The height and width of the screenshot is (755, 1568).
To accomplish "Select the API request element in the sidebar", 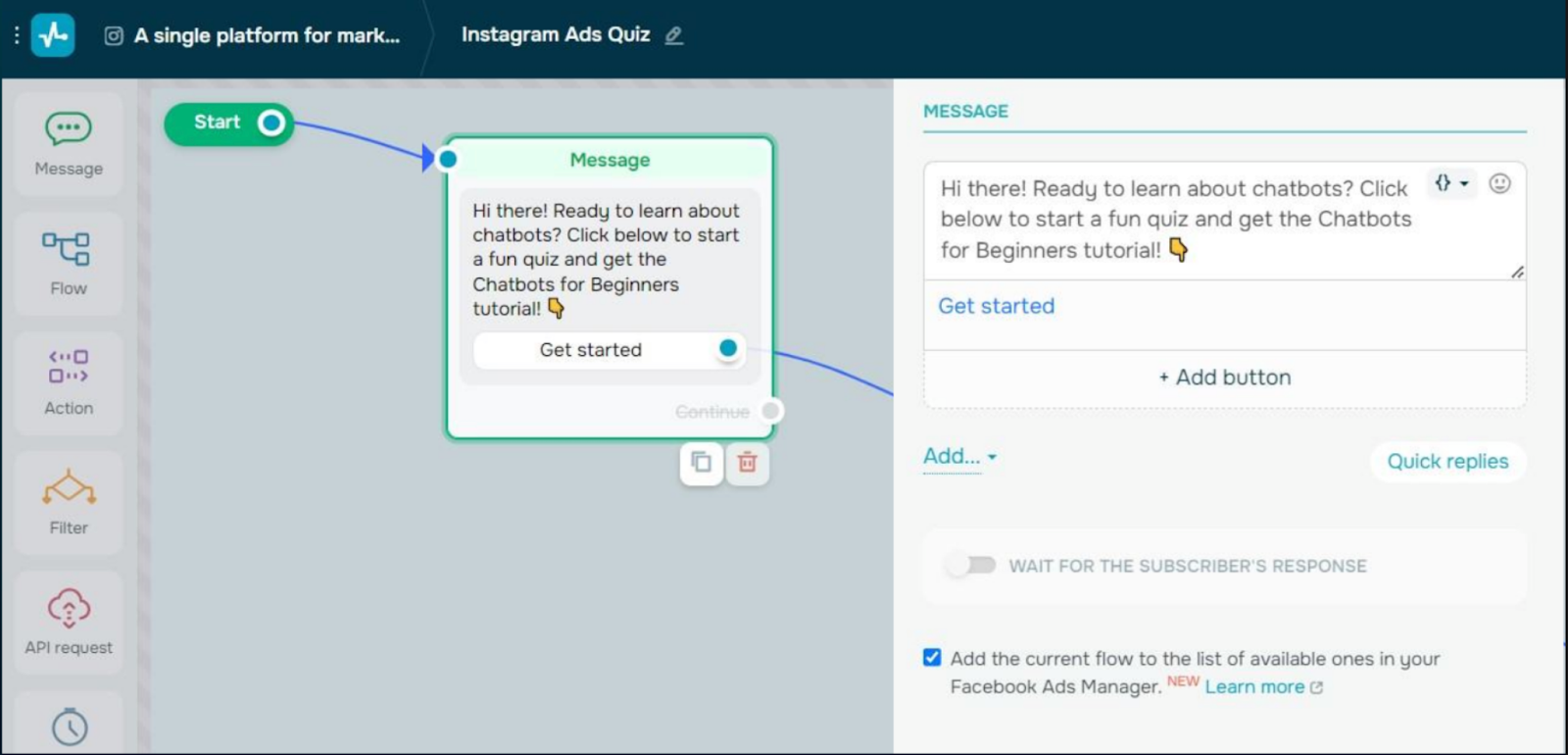I will [x=69, y=623].
